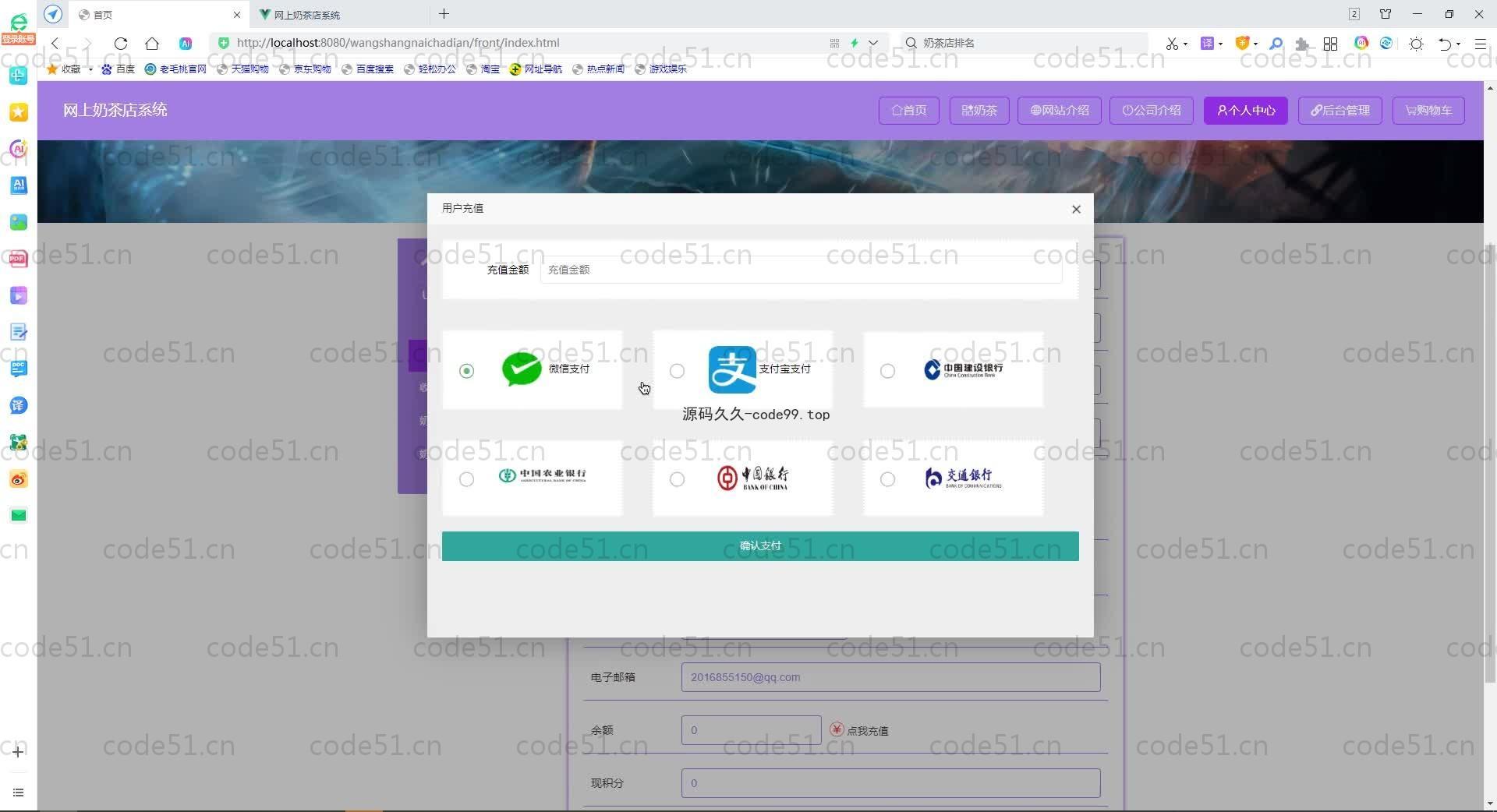Click the 余额 balance field

pyautogui.click(x=751, y=730)
